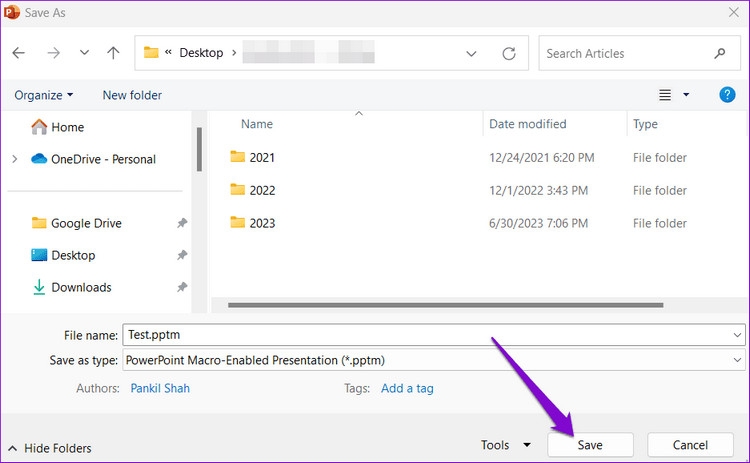Image resolution: width=750 pixels, height=463 pixels.
Task: Click the magnifier search icon
Action: [719, 54]
